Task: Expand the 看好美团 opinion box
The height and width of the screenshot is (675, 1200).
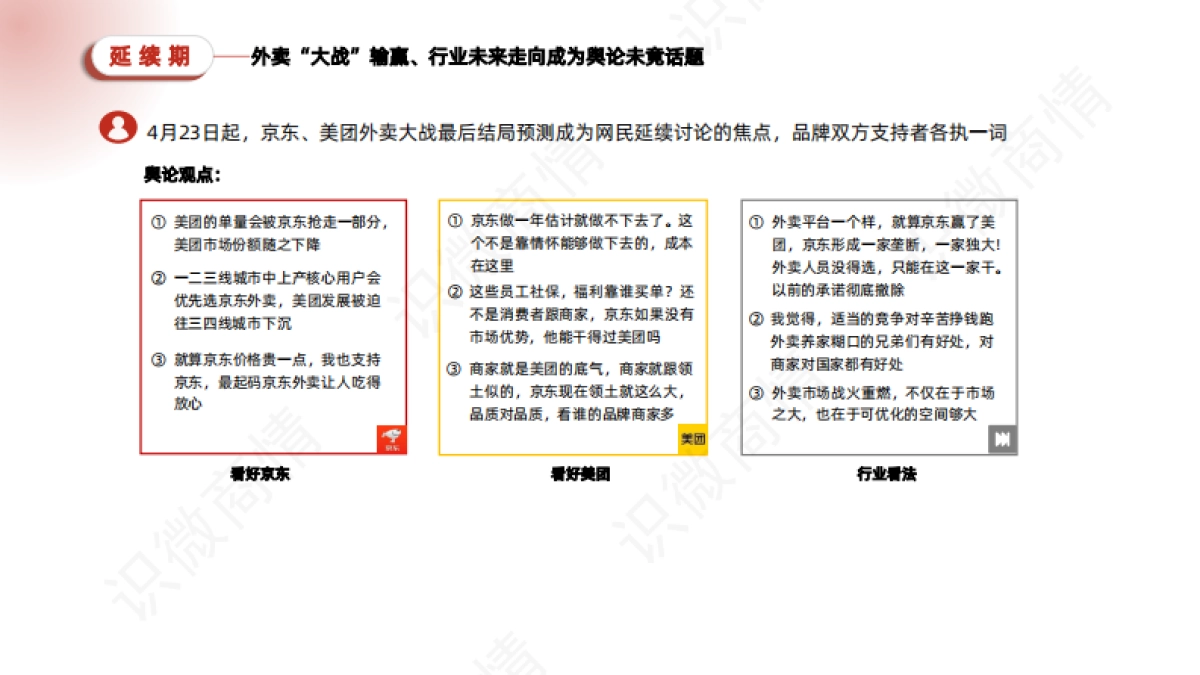Action: tap(573, 325)
